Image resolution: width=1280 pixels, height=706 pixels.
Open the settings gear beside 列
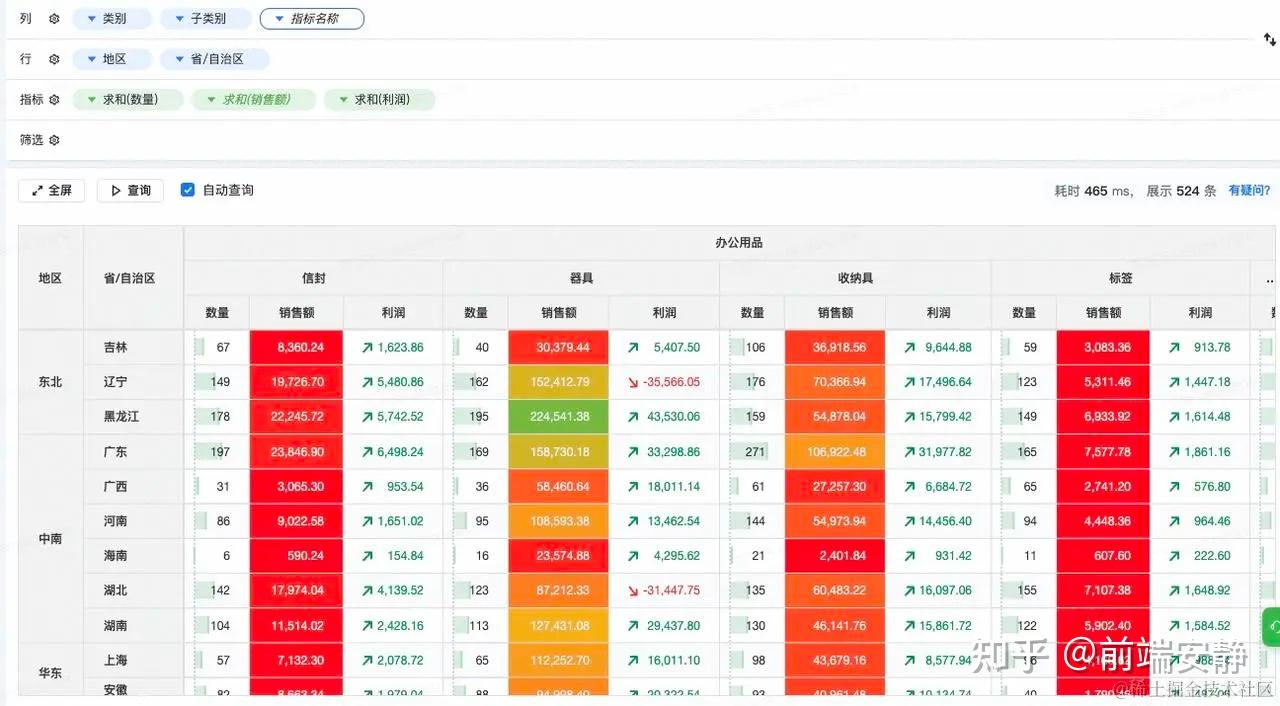tap(53, 18)
